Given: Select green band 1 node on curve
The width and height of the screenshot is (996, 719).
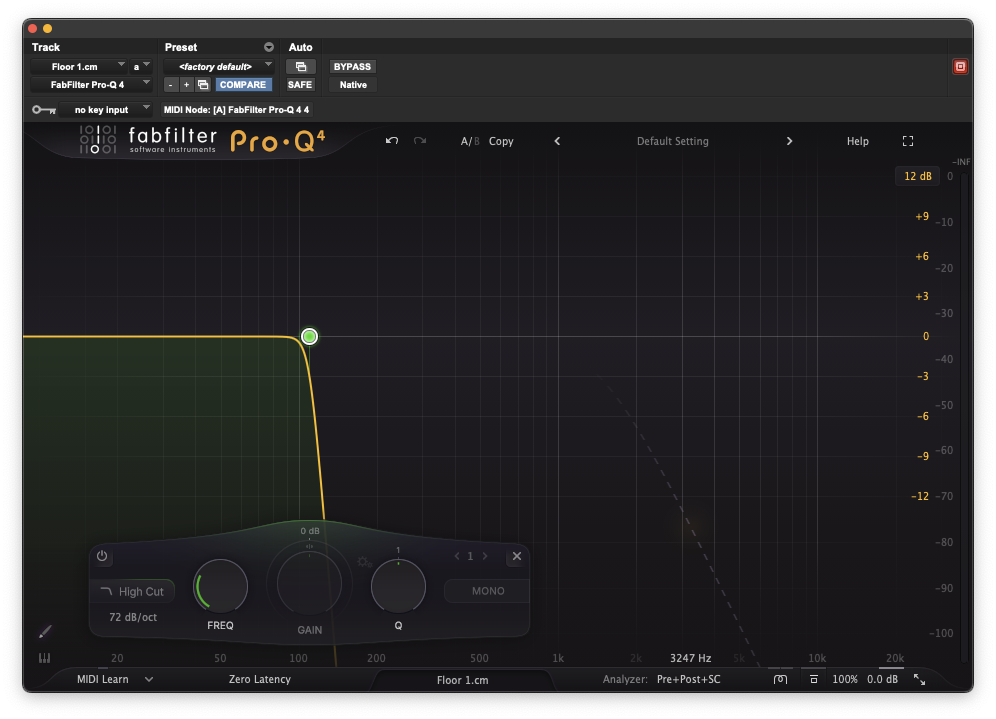Looking at the screenshot, I should pos(309,336).
